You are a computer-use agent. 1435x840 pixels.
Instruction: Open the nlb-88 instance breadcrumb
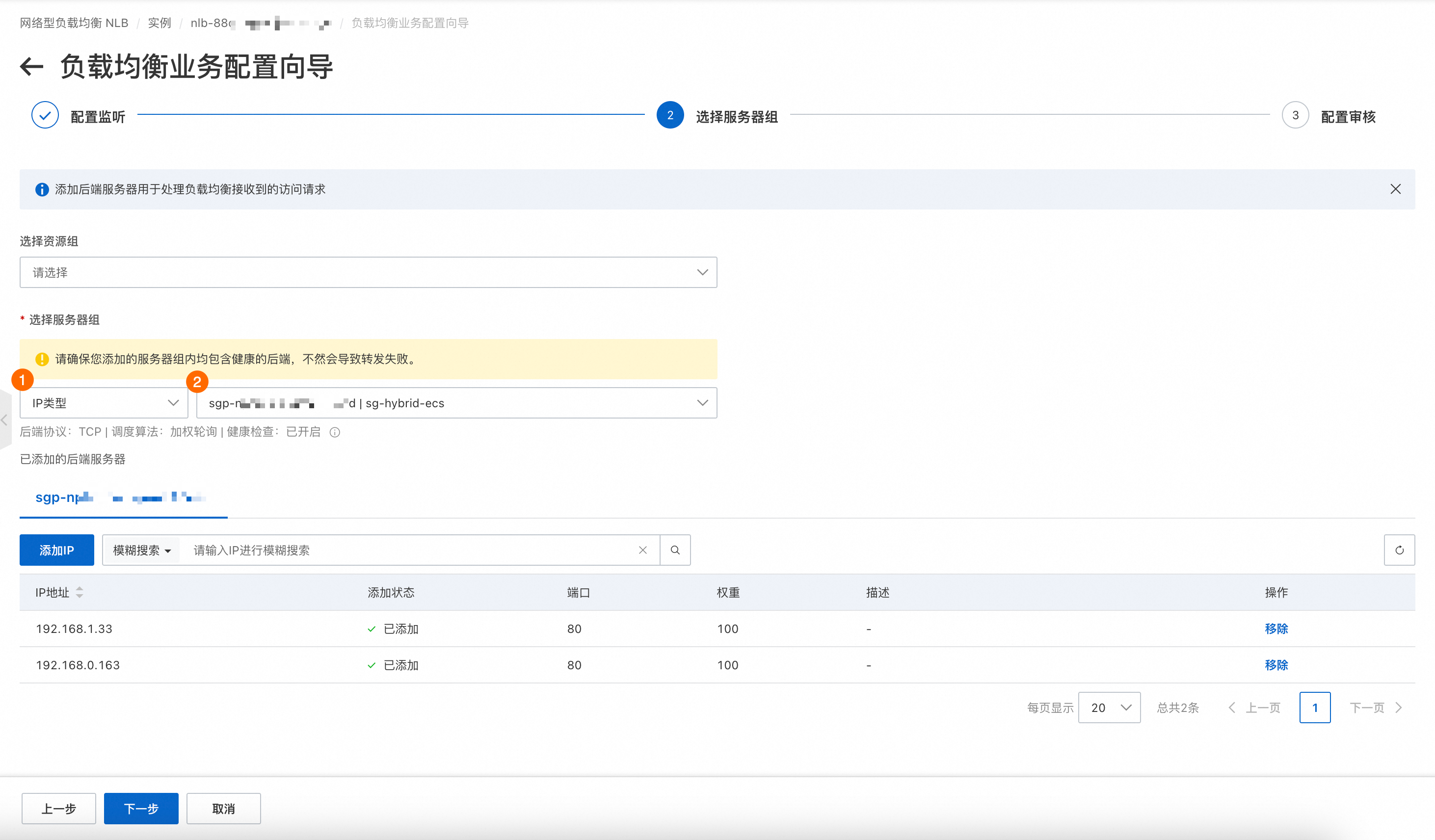(x=261, y=24)
